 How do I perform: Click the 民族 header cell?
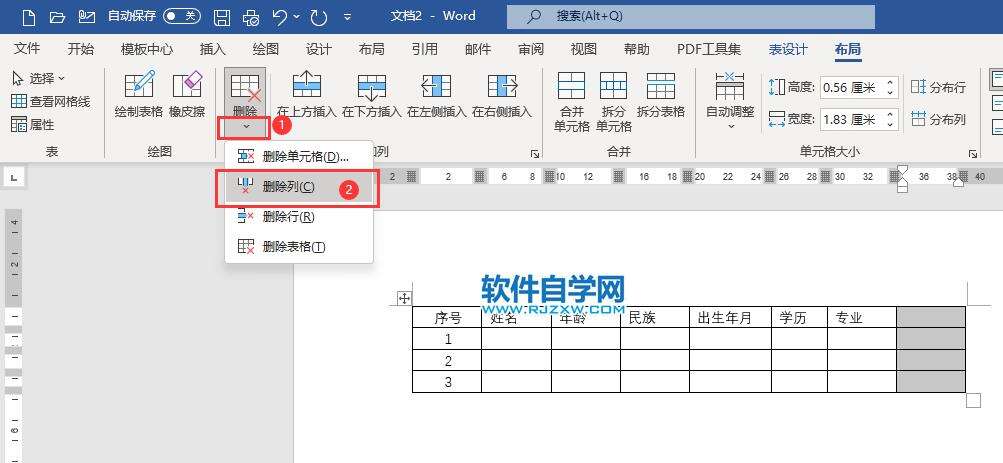tap(654, 317)
